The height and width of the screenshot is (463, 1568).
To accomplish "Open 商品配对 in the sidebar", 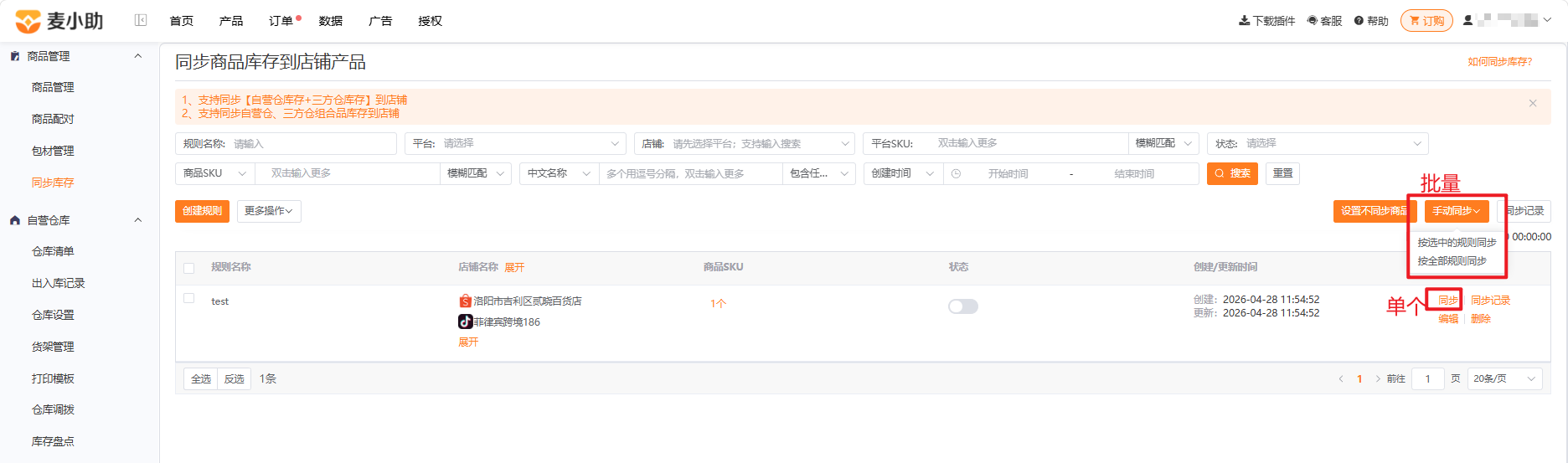I will 53,119.
